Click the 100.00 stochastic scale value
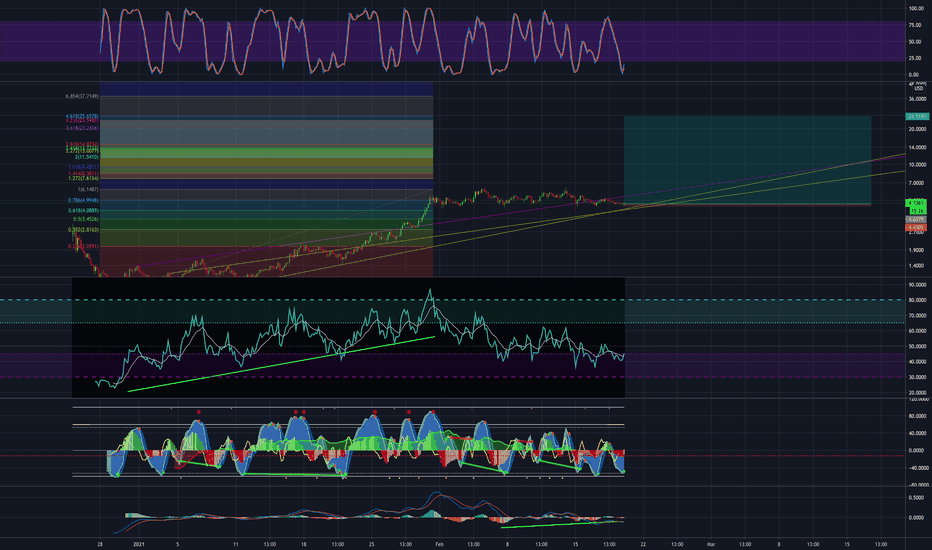This screenshot has height=550, width=932. [x=915, y=9]
